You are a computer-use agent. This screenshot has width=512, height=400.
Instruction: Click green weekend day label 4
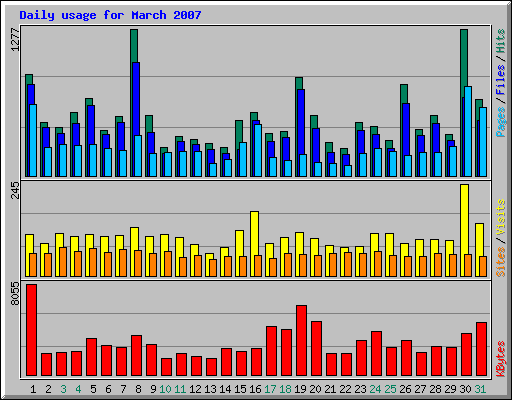pyautogui.click(x=78, y=389)
